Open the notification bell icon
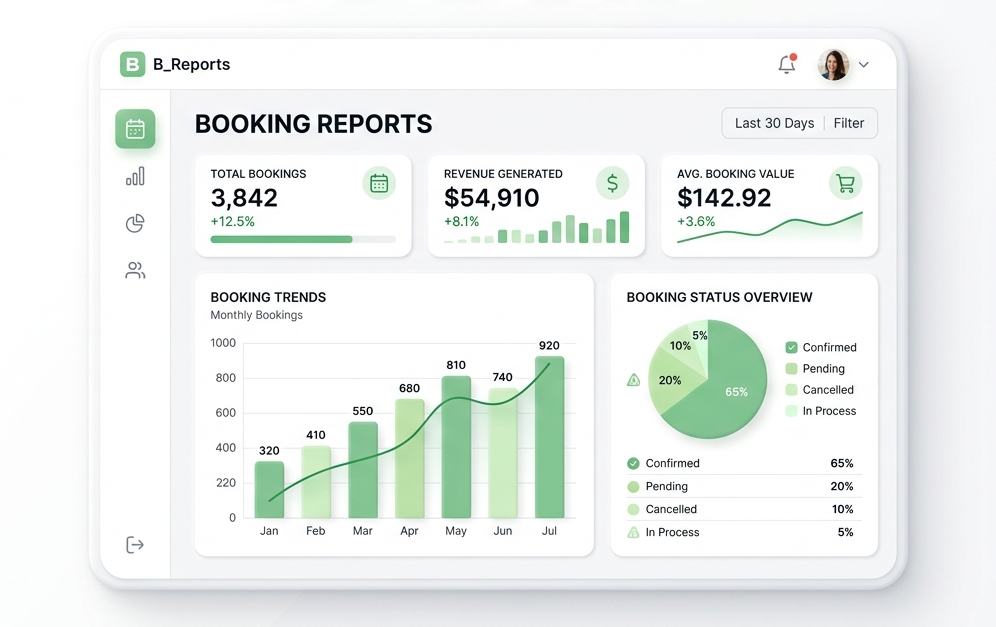 786,62
